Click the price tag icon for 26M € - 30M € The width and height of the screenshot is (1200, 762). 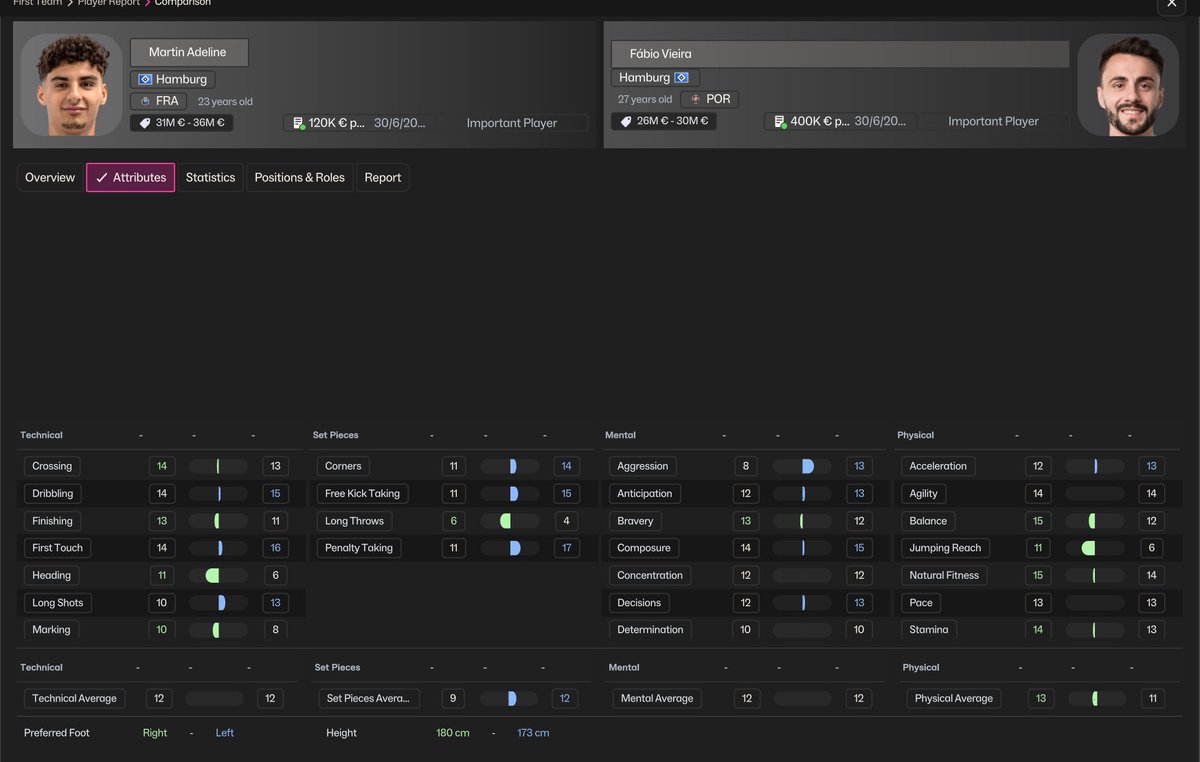click(x=626, y=121)
